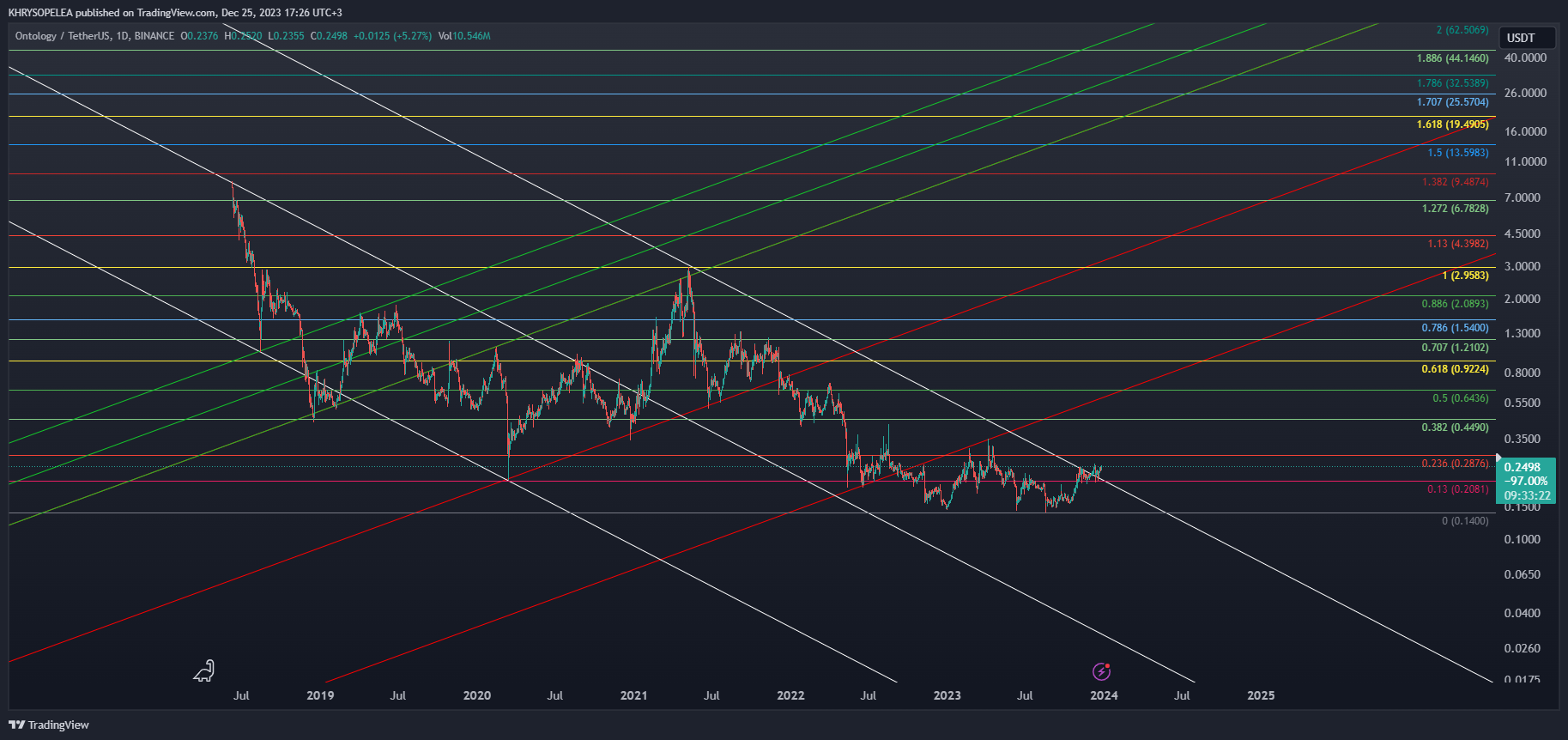Select the Fibonacci level 0.707 (1.2102) label
The image size is (1568, 740).
point(1455,348)
